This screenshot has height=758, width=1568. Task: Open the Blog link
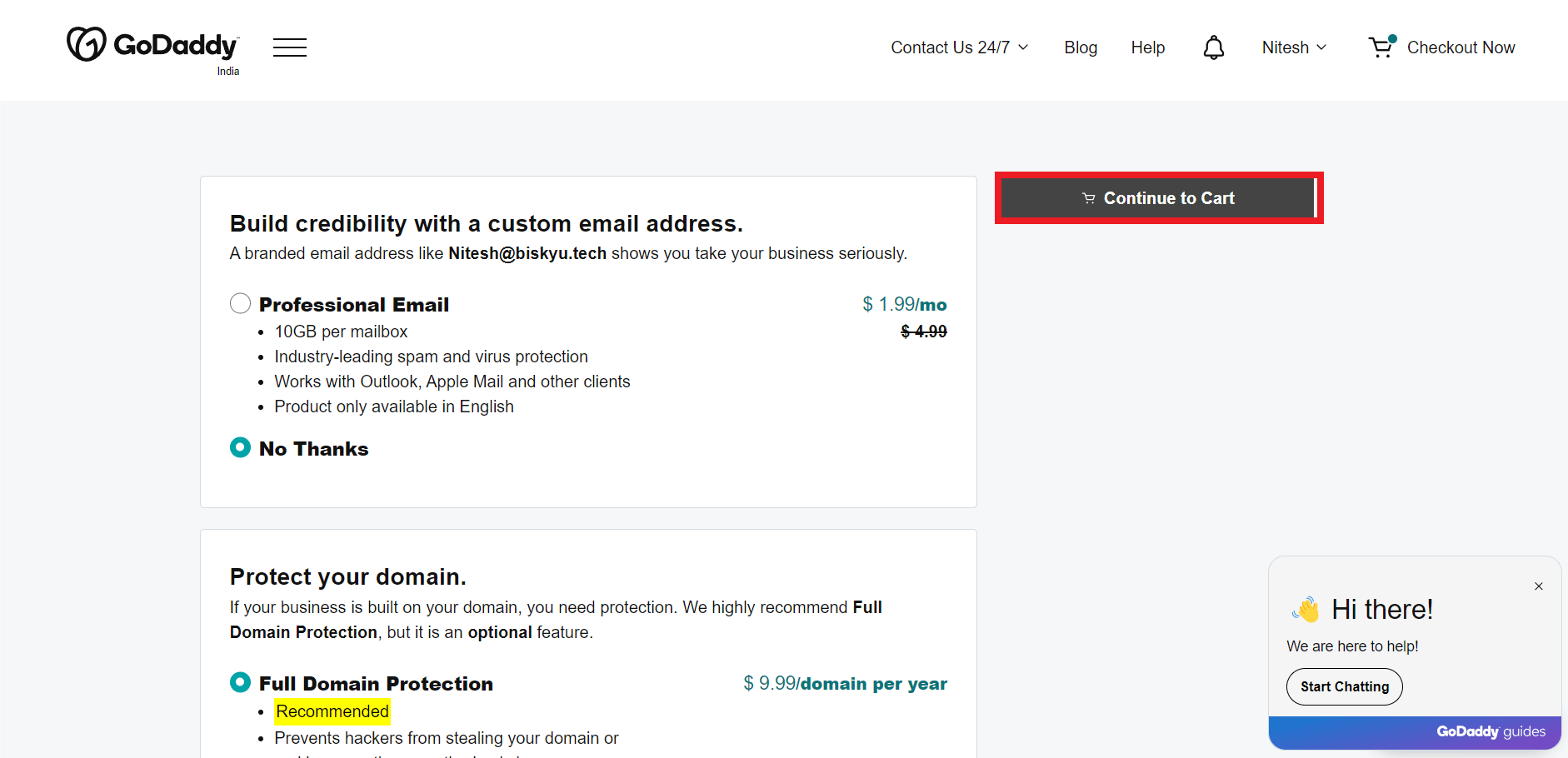point(1081,47)
